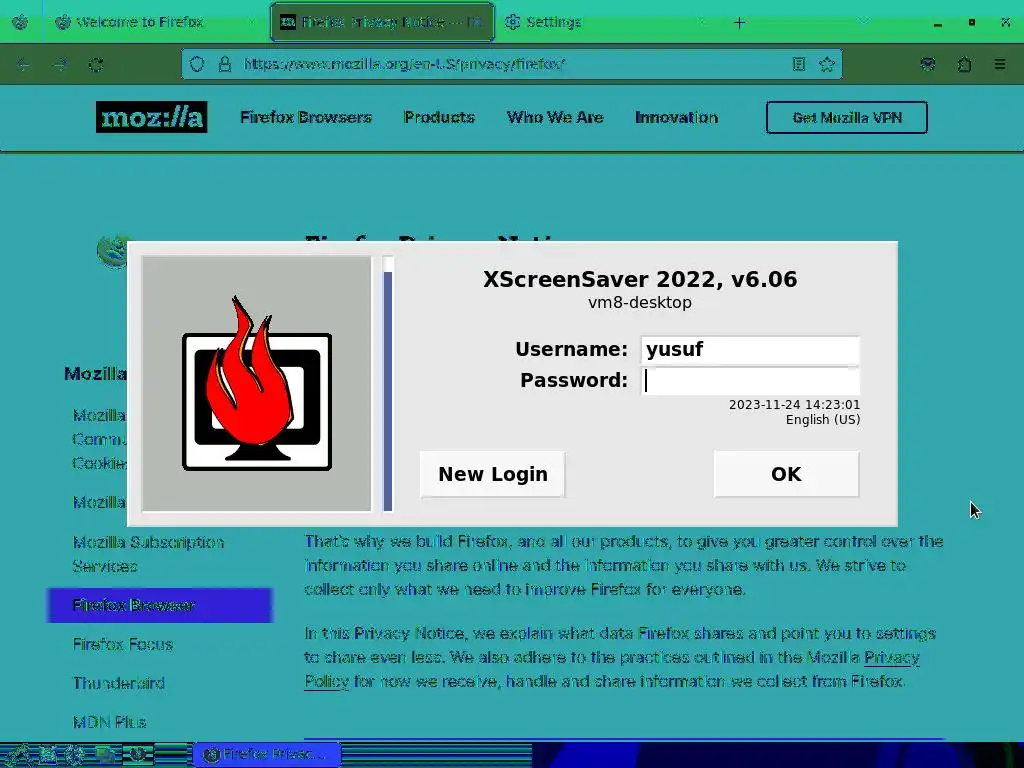Image resolution: width=1024 pixels, height=768 pixels.
Task: Click the New Login button
Action: coord(492,474)
